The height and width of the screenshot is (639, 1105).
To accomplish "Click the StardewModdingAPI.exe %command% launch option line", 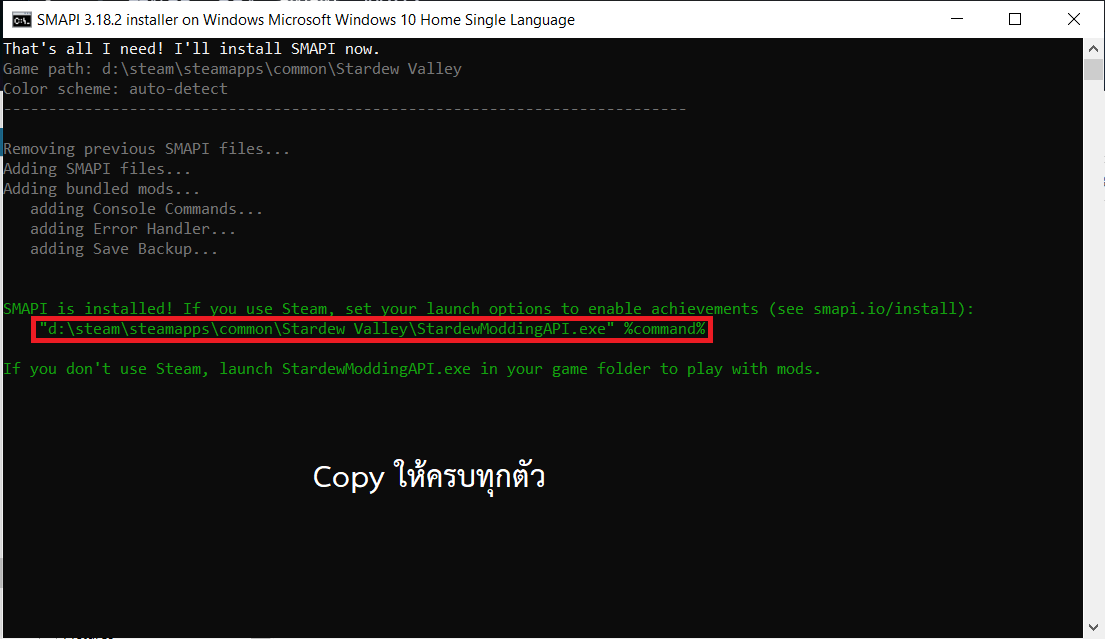I will [x=372, y=329].
